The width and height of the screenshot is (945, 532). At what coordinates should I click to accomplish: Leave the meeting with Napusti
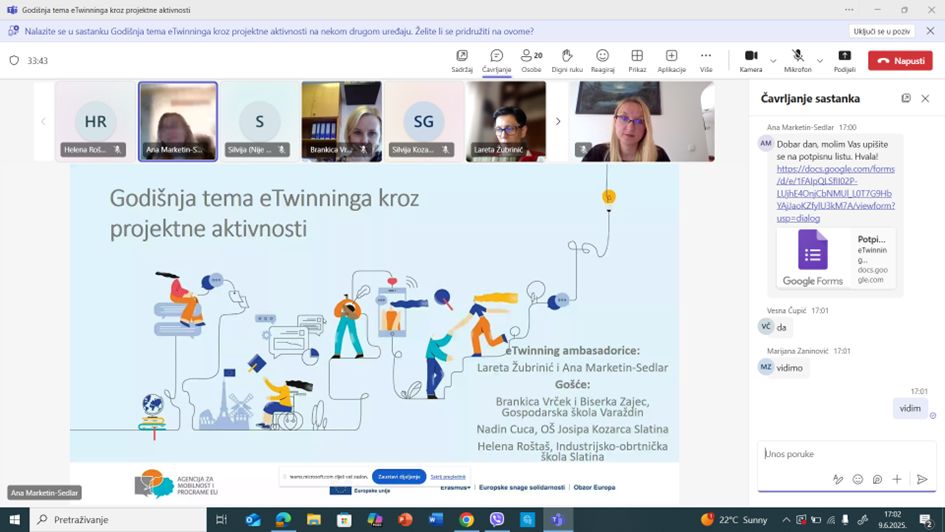pyautogui.click(x=900, y=61)
